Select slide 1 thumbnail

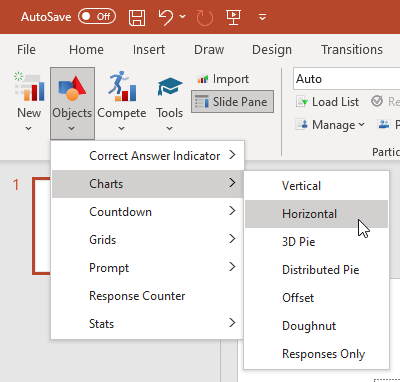pyautogui.click(x=42, y=226)
